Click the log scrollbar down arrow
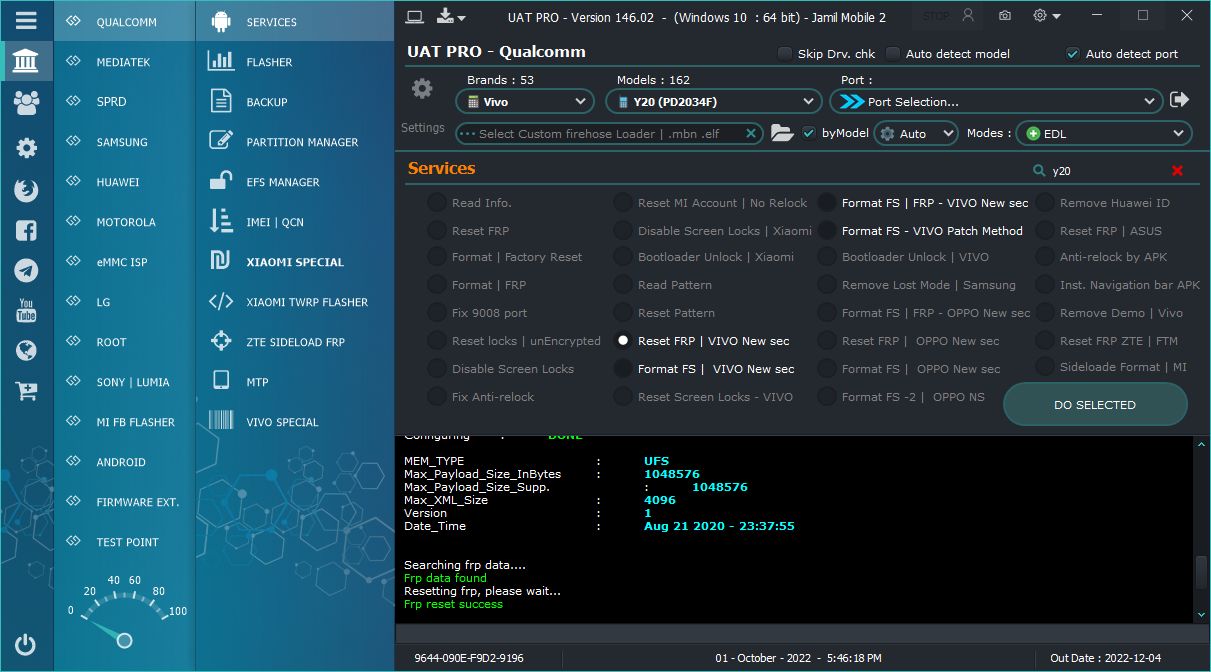This screenshot has width=1211, height=672. 1201,614
